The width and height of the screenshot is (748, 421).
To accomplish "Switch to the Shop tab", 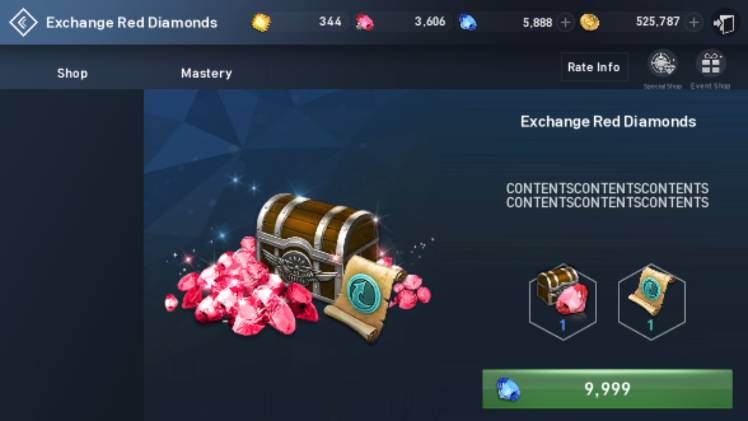I will (72, 73).
